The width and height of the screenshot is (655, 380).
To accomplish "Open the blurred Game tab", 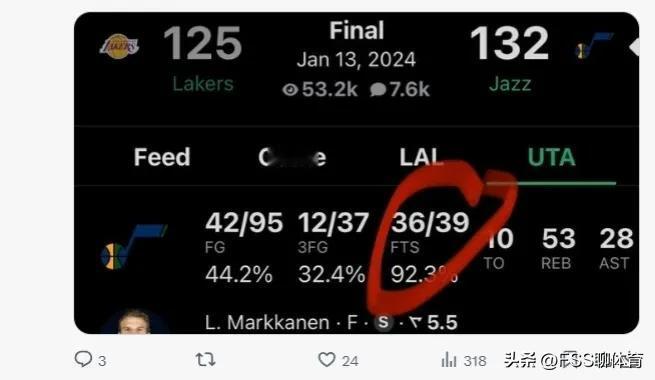I will pyautogui.click(x=292, y=157).
